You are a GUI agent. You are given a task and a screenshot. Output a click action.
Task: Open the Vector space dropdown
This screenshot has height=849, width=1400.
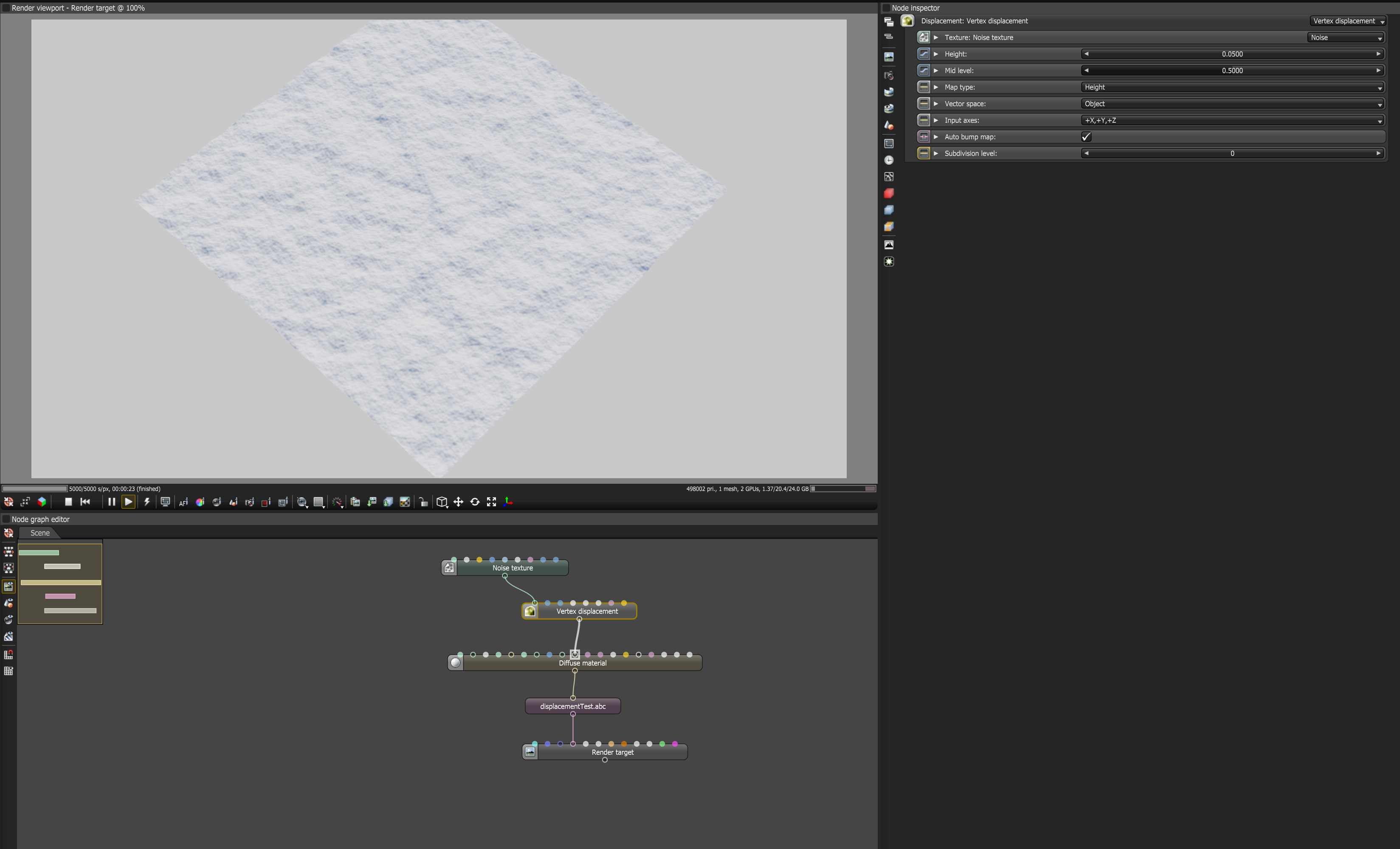pyautogui.click(x=1232, y=104)
